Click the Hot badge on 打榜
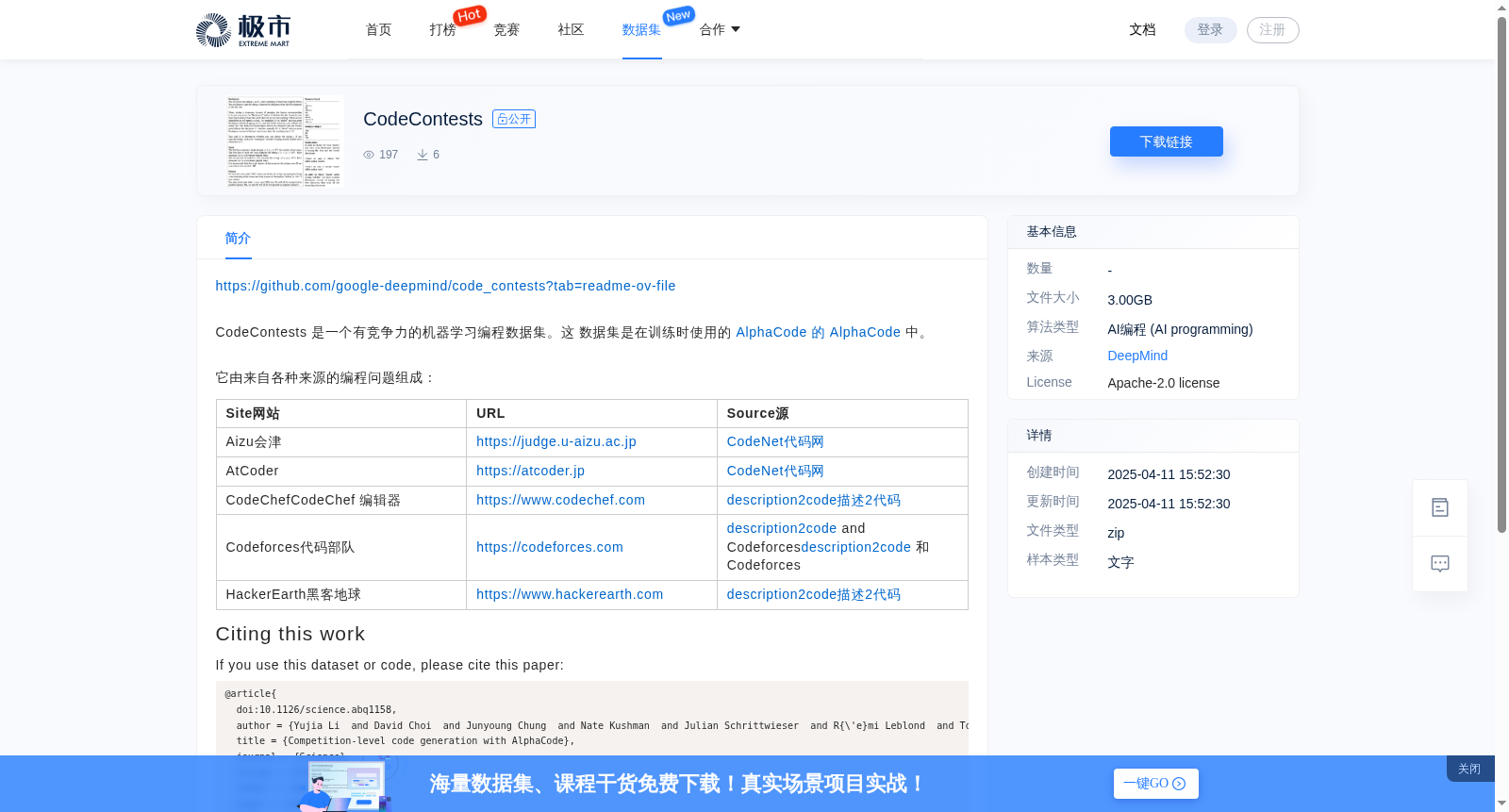 coord(470,15)
